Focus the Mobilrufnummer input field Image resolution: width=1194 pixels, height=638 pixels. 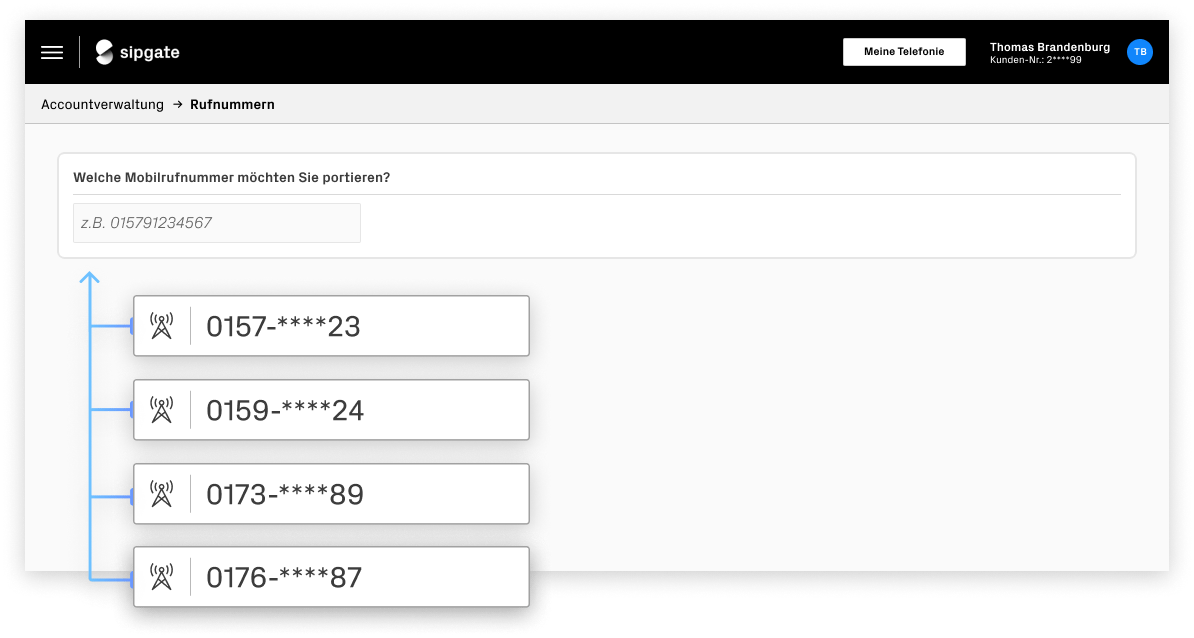click(x=217, y=223)
